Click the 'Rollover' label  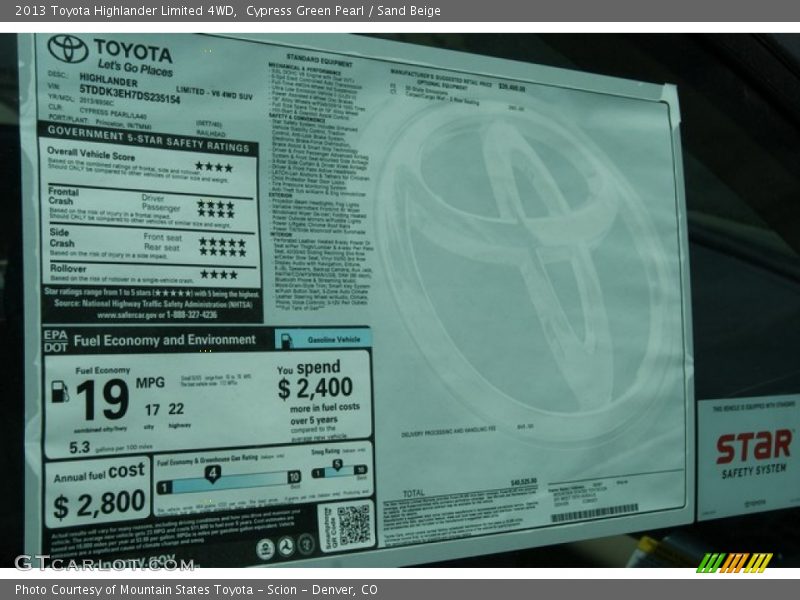68,268
